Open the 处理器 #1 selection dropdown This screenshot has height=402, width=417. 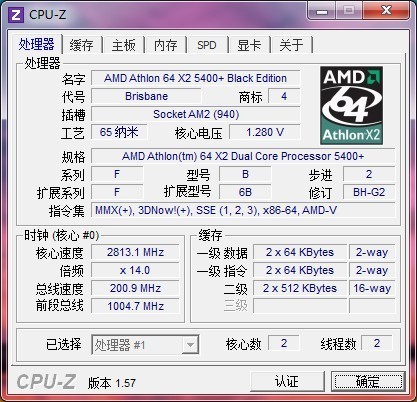coord(145,345)
